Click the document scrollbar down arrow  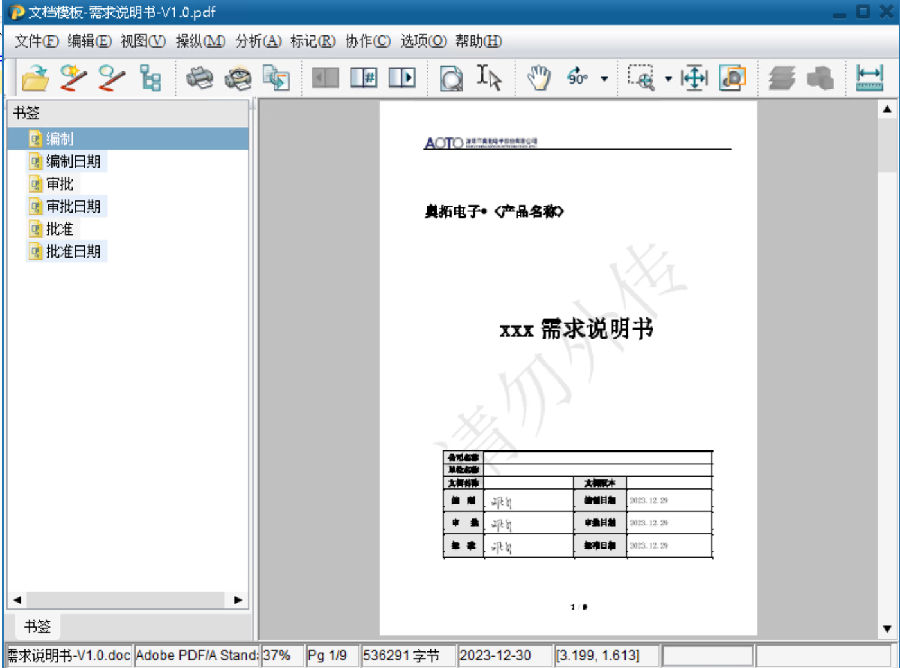(886, 629)
